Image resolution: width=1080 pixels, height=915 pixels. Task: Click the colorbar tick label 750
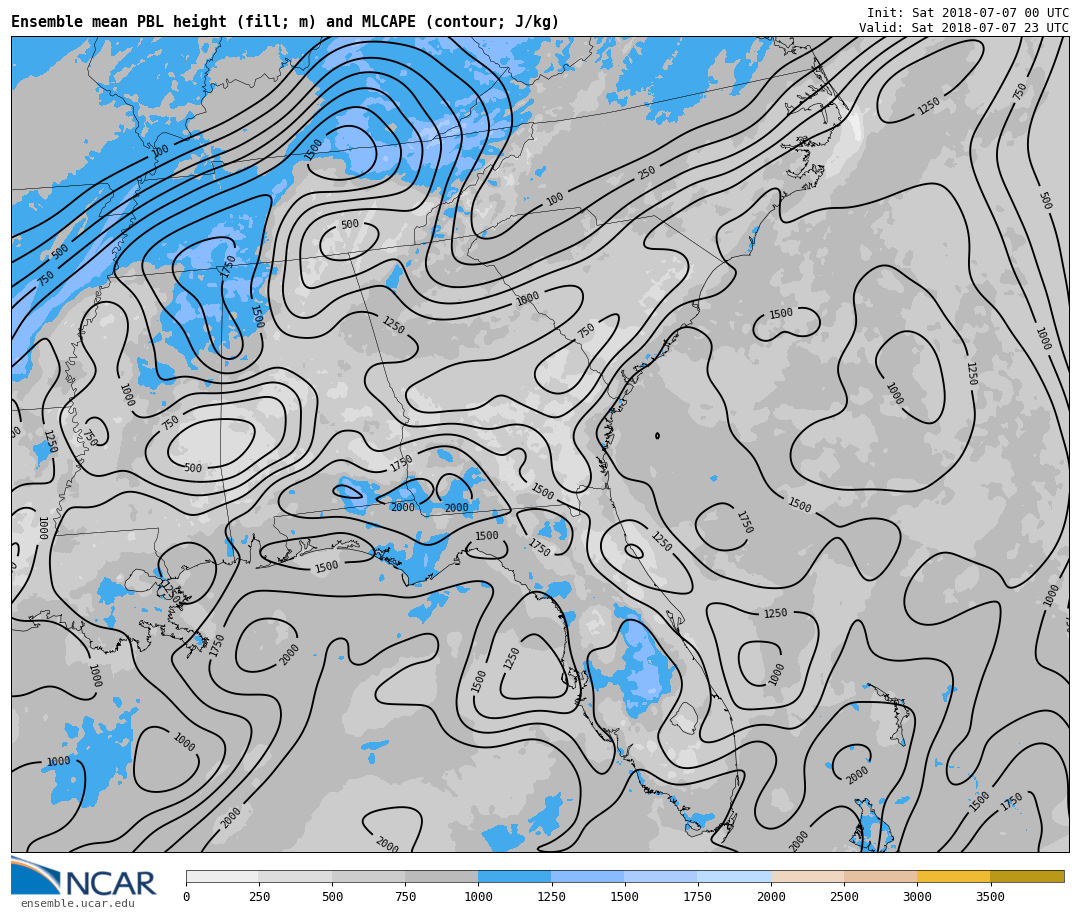(x=405, y=897)
